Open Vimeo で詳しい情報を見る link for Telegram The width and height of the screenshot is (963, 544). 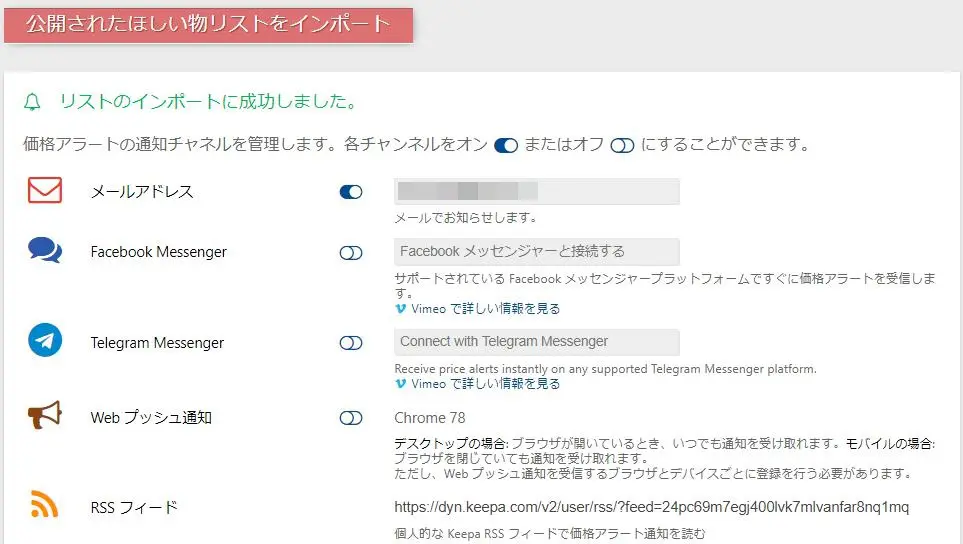tap(485, 384)
